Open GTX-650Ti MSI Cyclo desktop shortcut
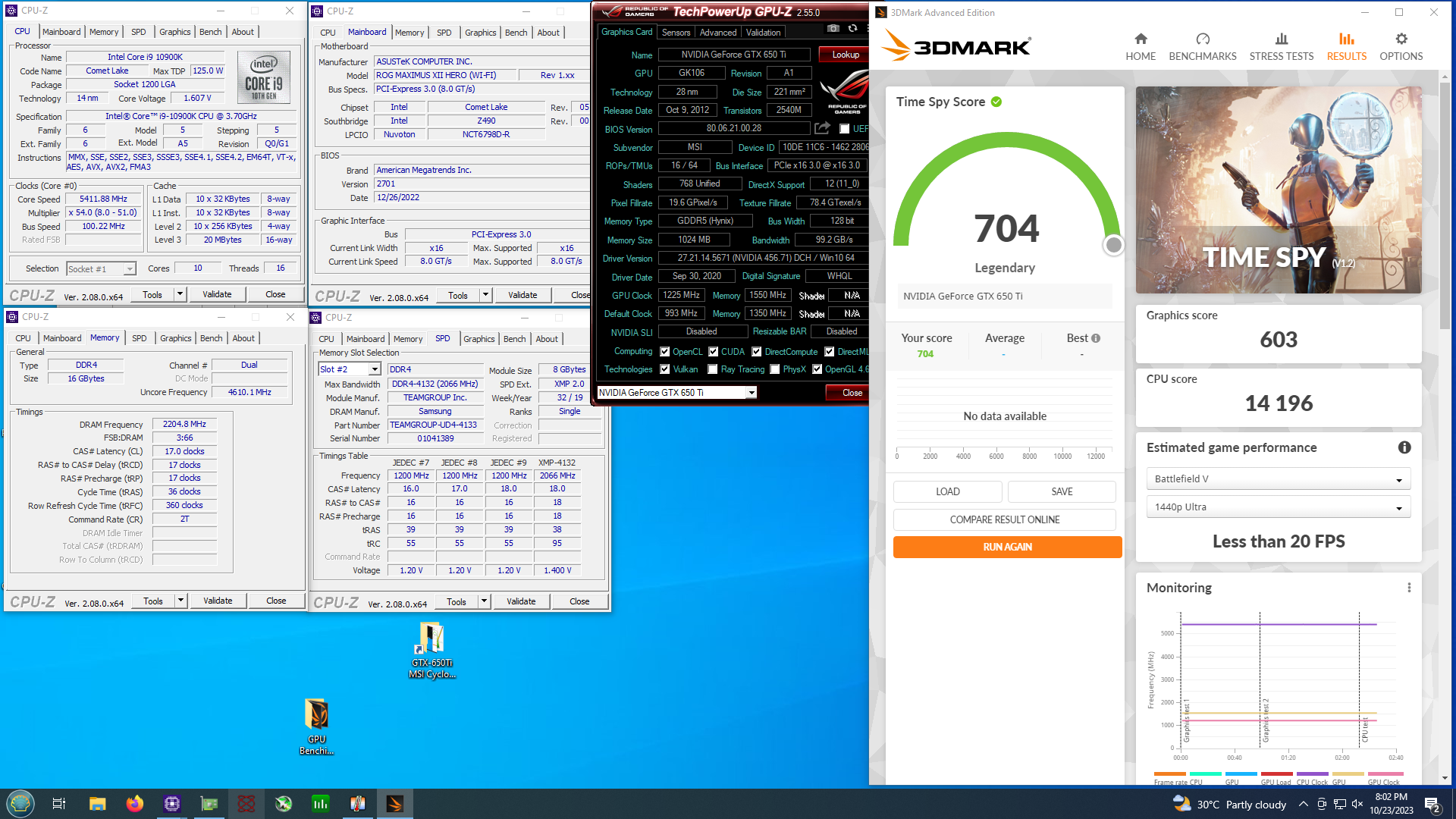 coord(431,650)
